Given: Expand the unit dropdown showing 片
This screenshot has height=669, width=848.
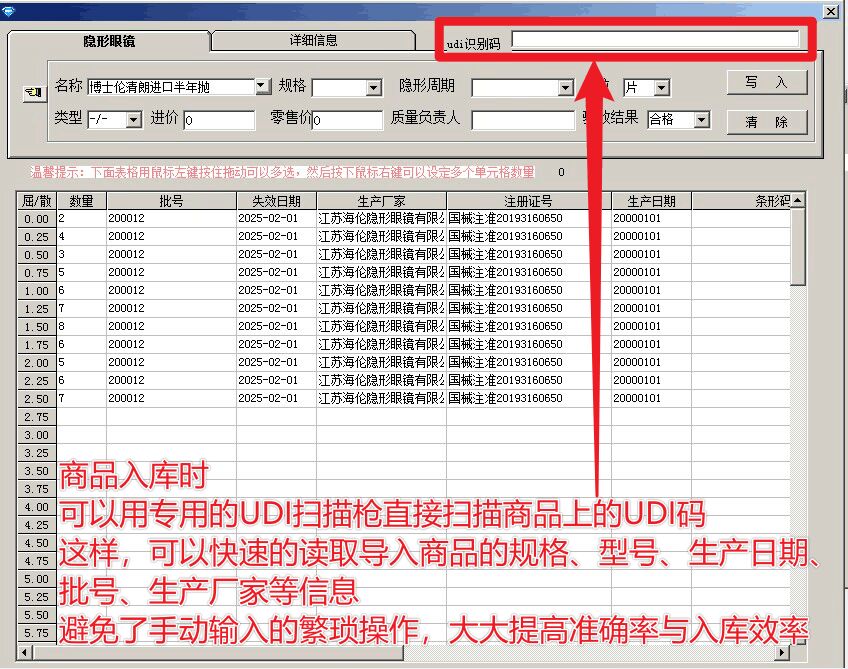Looking at the screenshot, I should [x=661, y=88].
